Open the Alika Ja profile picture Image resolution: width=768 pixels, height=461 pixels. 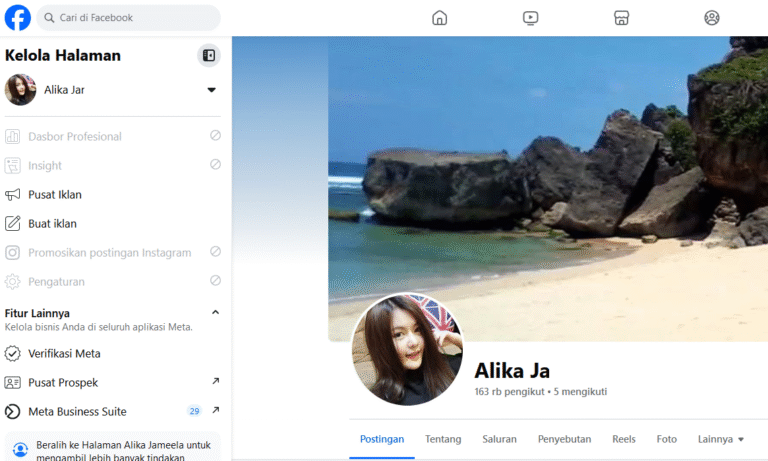click(x=407, y=349)
